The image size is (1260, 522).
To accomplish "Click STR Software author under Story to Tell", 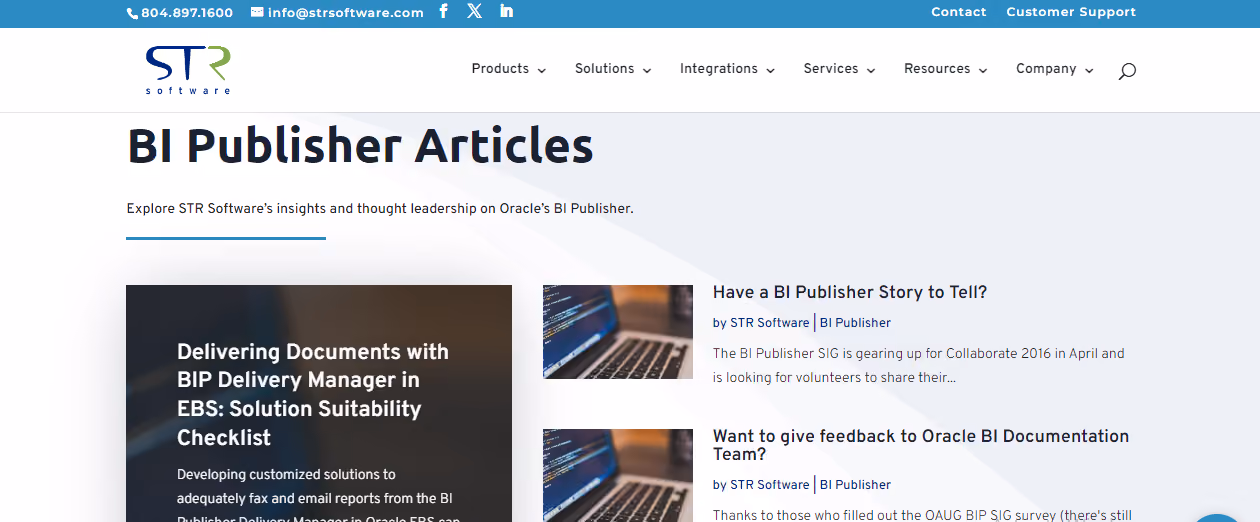I will pos(769,323).
